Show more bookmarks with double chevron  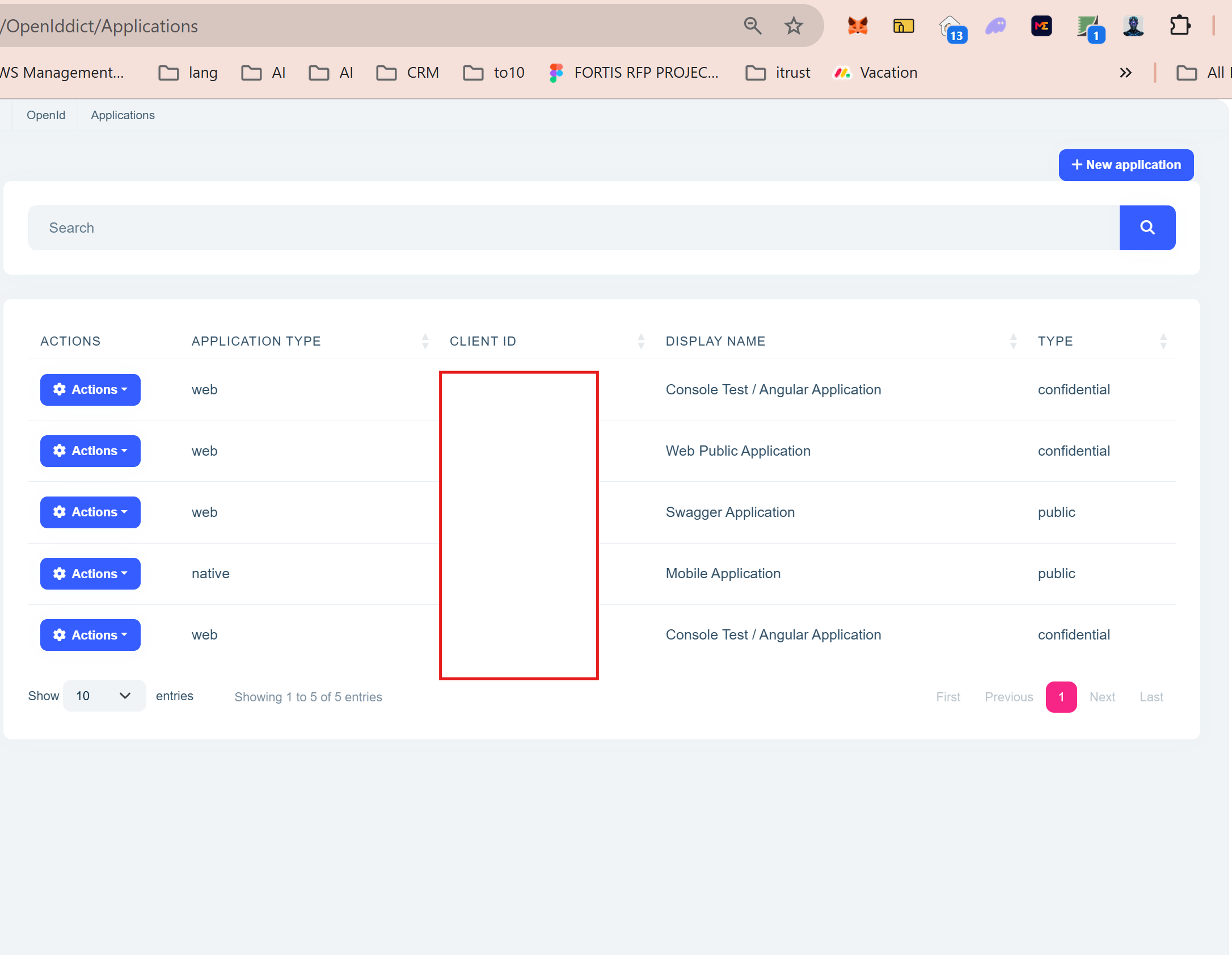tap(1125, 73)
